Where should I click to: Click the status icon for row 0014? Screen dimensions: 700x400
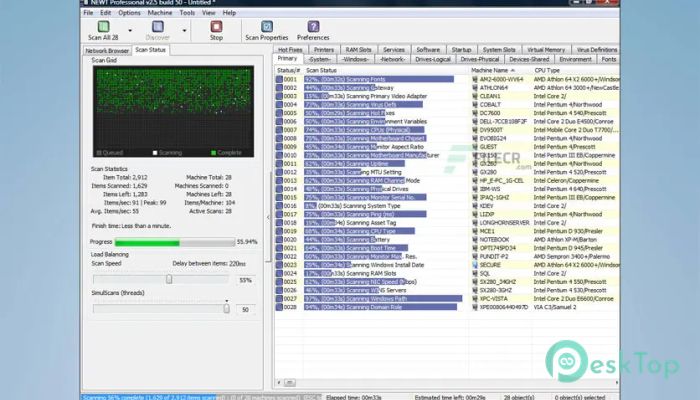(279, 189)
